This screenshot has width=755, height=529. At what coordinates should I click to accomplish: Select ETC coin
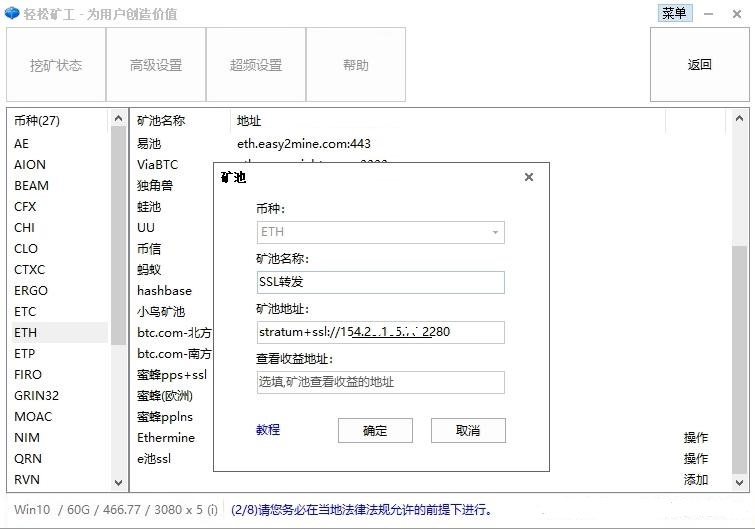point(25,312)
